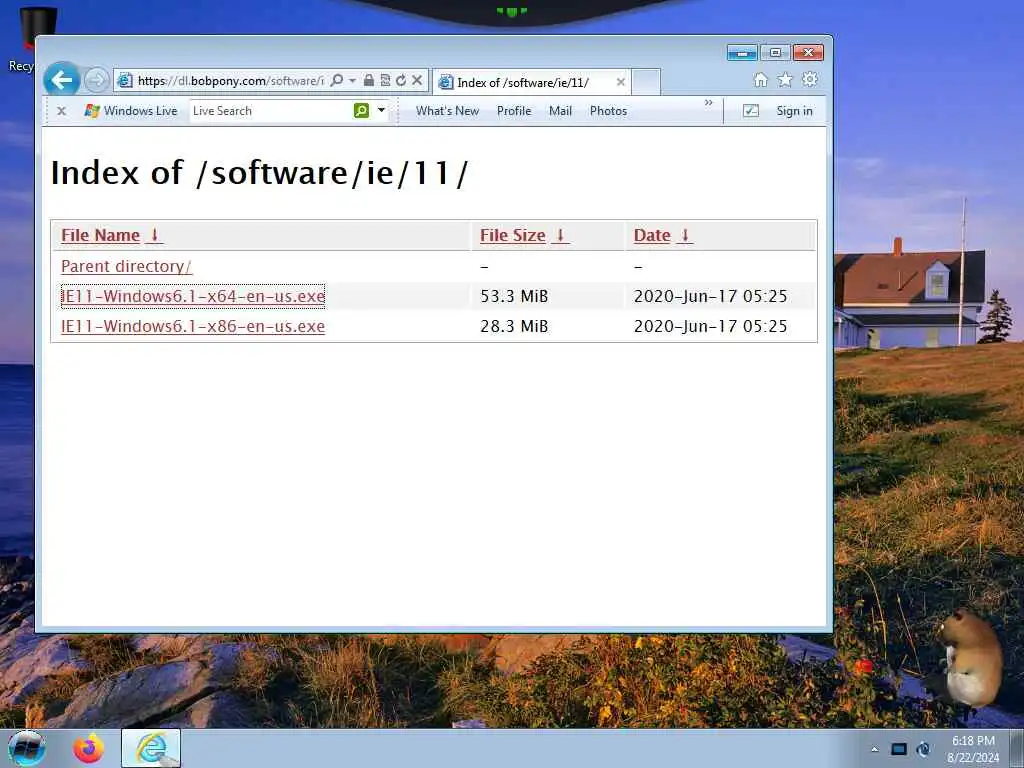Click the search magnifier in address bar
Screen dimensions: 1024x768
(x=337, y=80)
